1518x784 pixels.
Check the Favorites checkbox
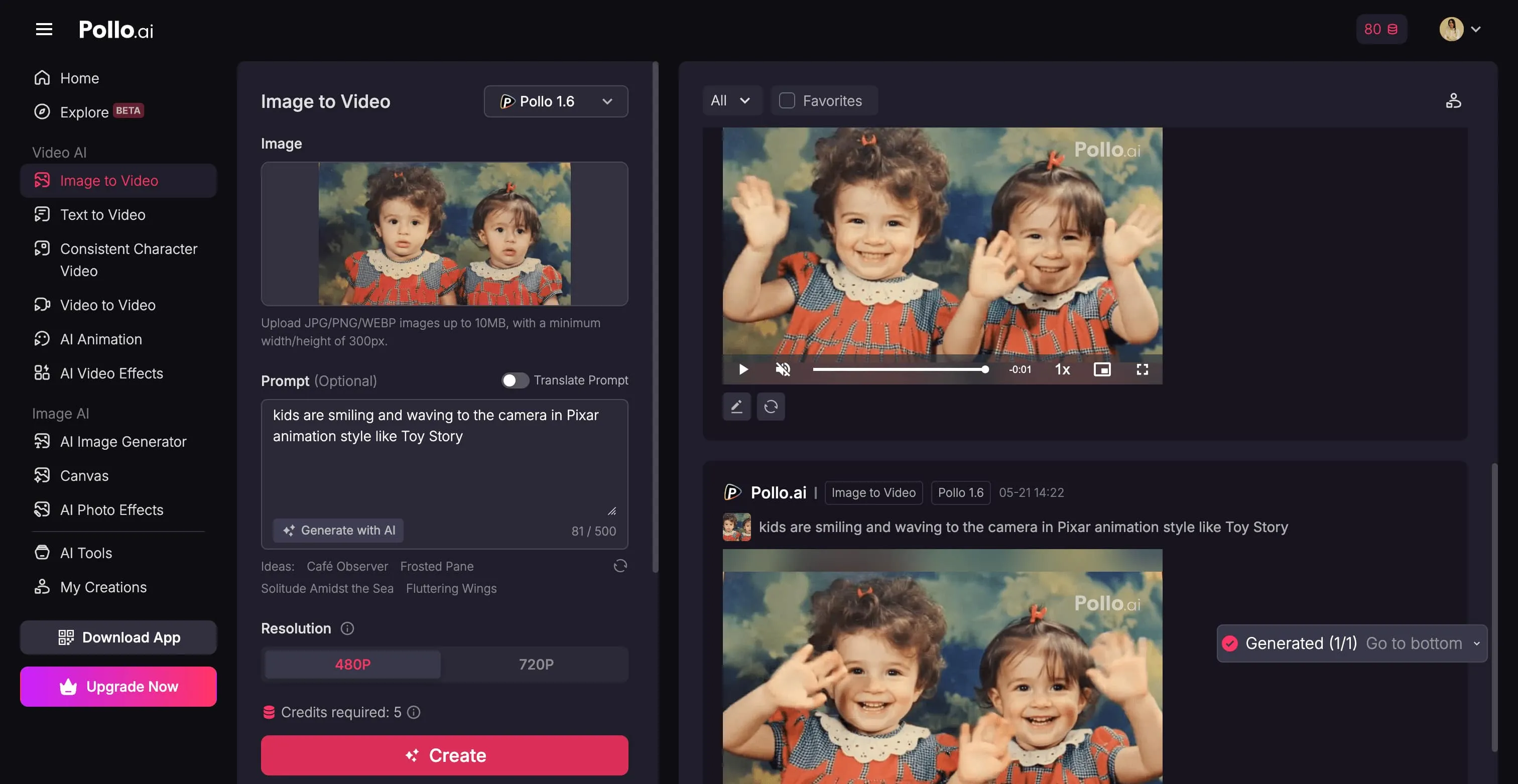click(787, 101)
